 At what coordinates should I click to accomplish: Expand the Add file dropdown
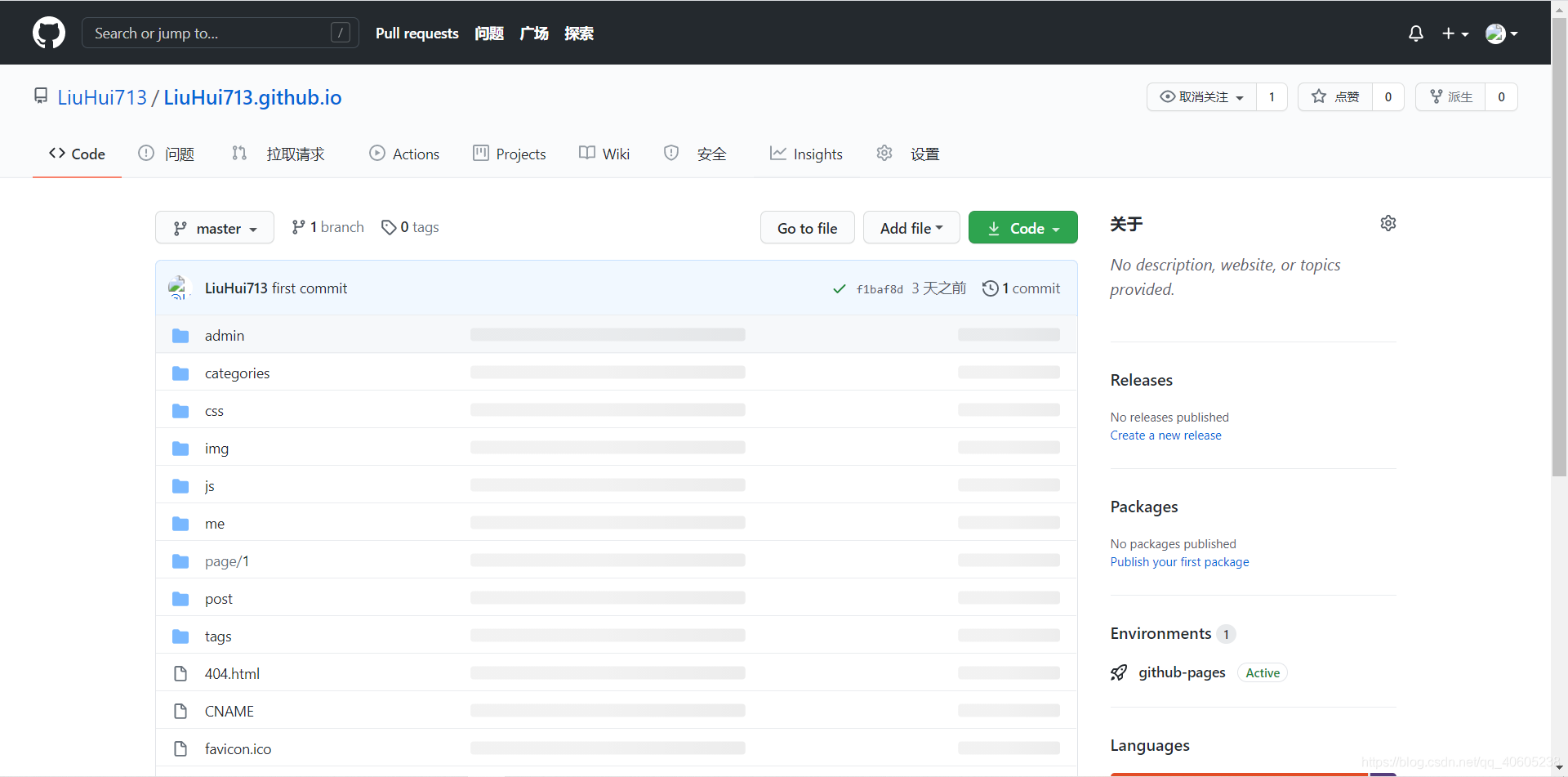click(911, 228)
